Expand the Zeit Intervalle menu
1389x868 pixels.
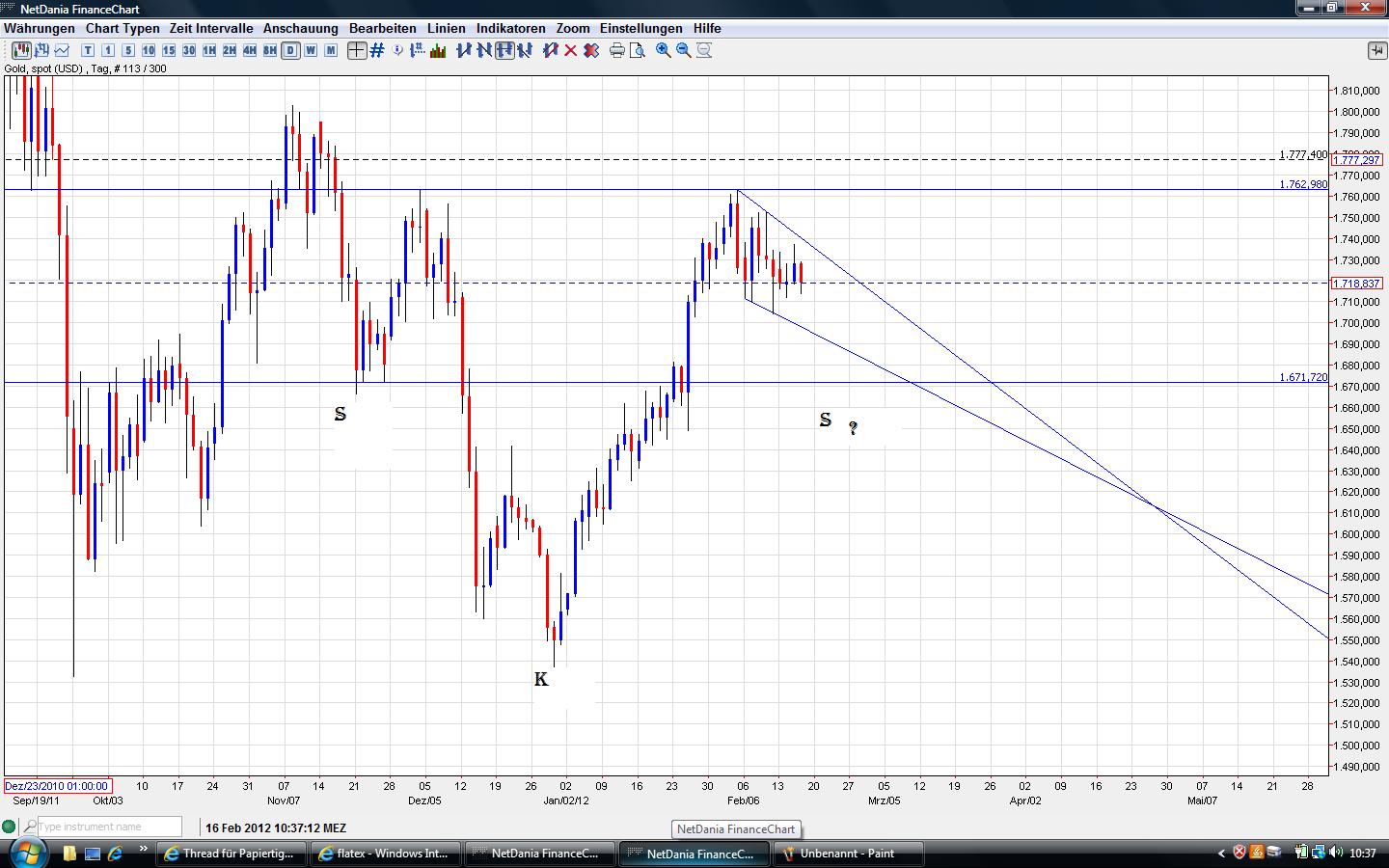click(211, 28)
